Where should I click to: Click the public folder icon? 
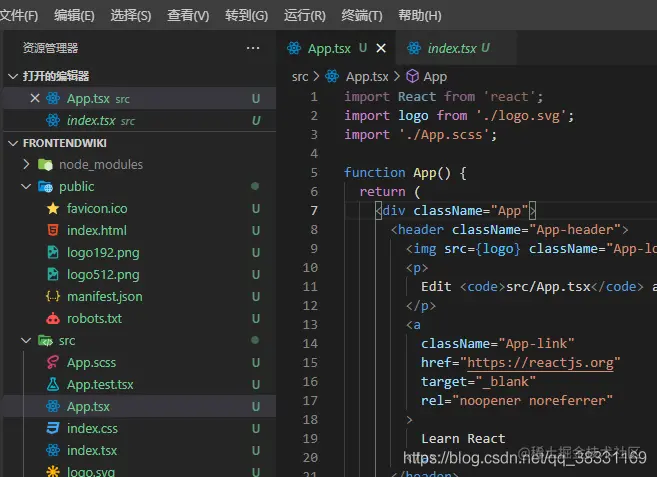(45, 187)
